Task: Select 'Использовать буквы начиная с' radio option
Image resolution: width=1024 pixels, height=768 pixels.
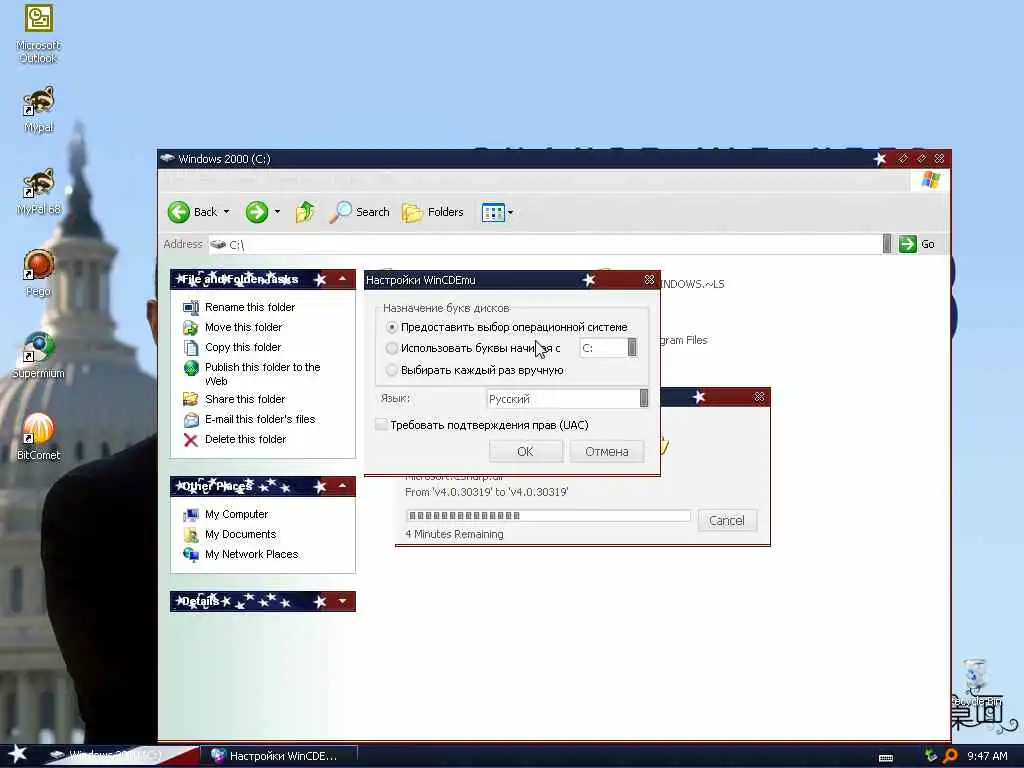Action: tap(392, 348)
